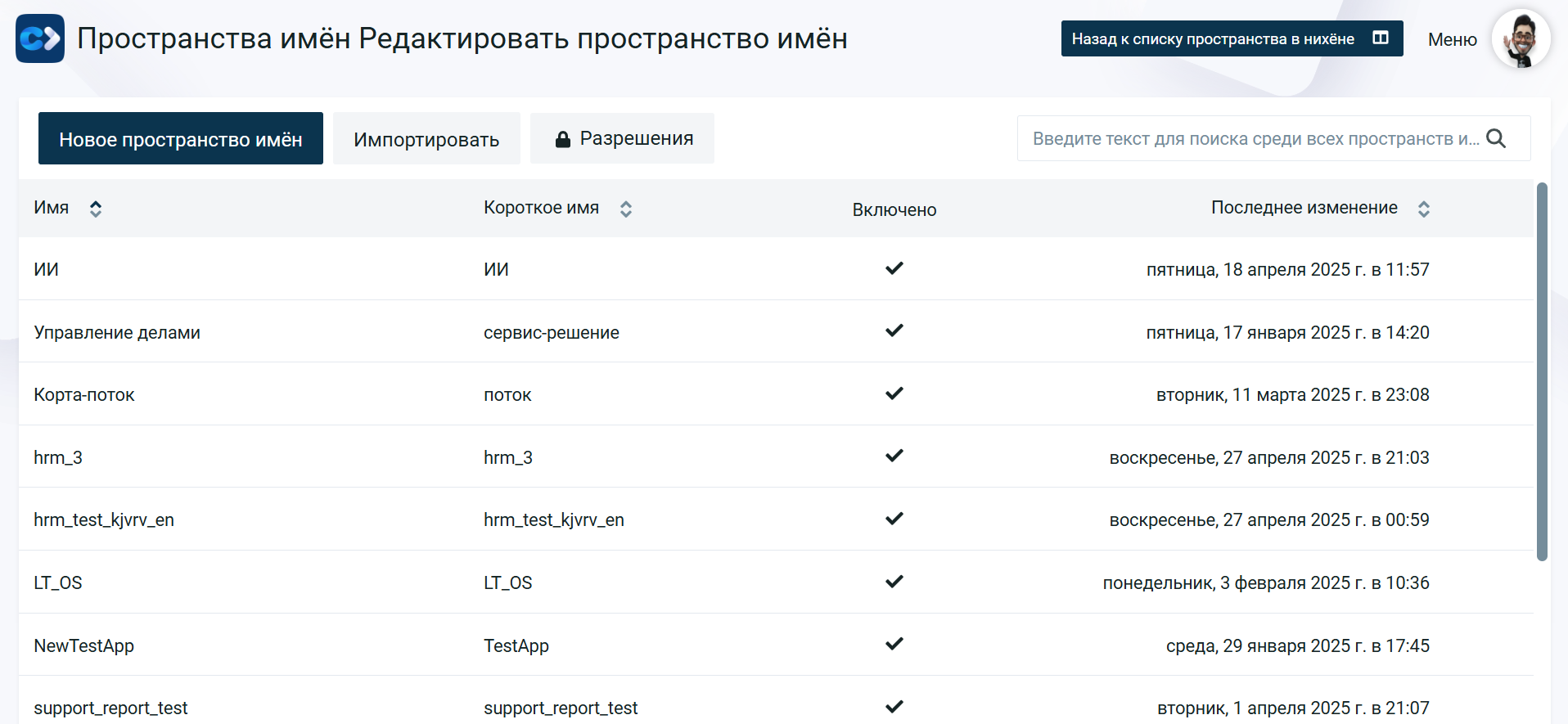Select support_report_test name cell
Viewport: 1568px width, 724px height.
[110, 708]
